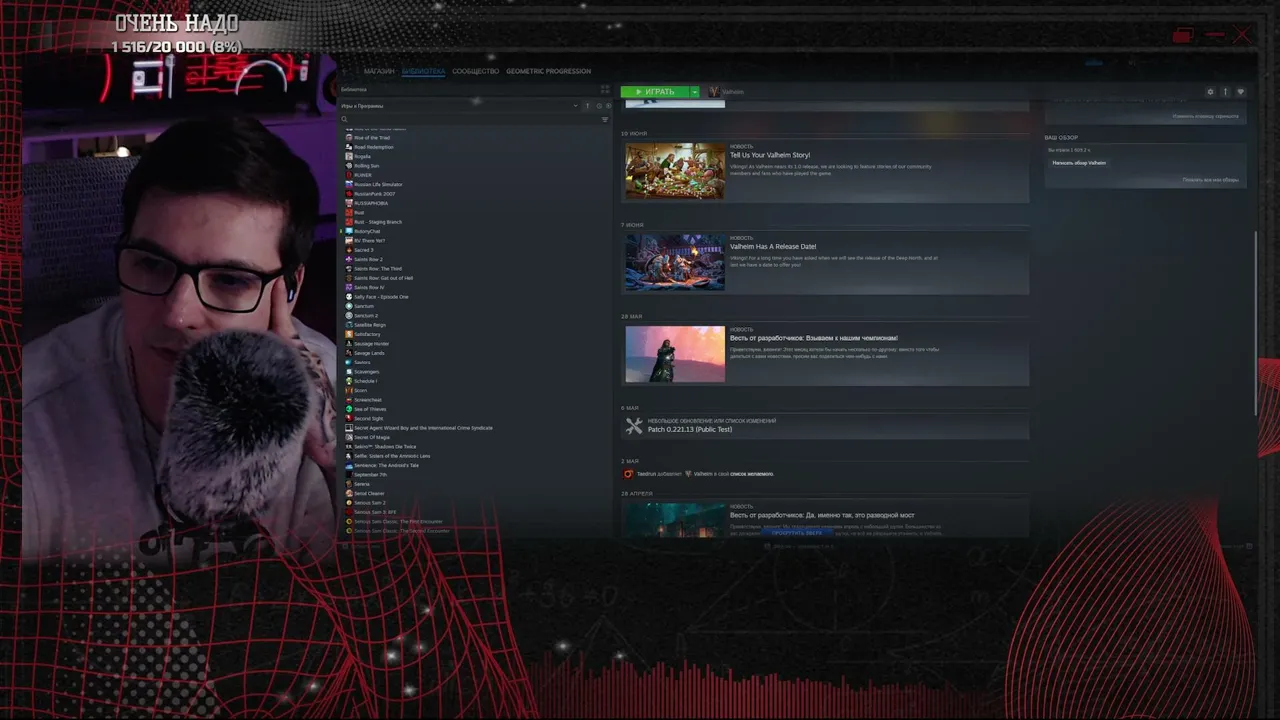This screenshot has width=1280, height=720.
Task: Click the Sentience cloud icon
Action: click(349, 465)
